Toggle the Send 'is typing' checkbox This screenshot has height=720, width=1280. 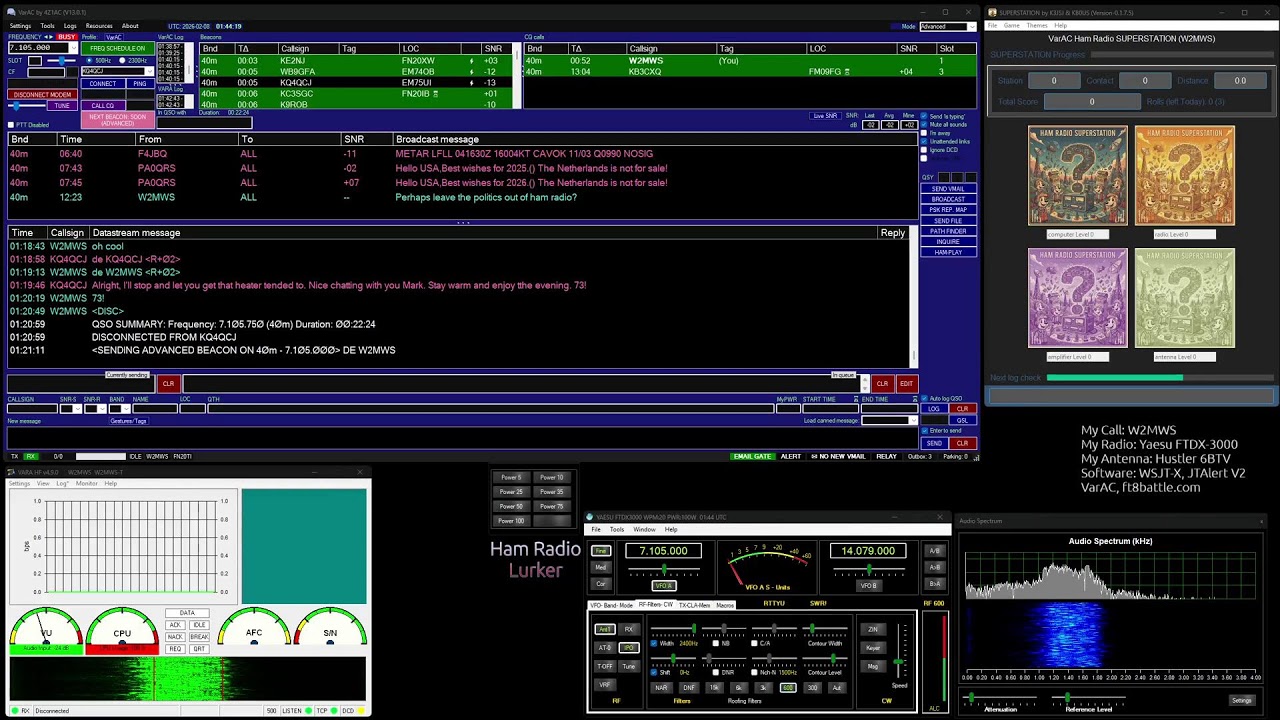pyautogui.click(x=923, y=116)
